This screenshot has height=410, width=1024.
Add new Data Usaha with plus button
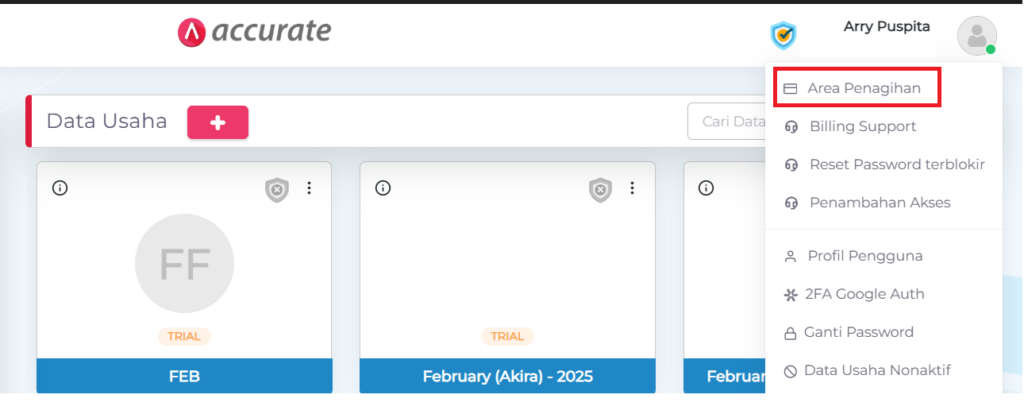point(217,122)
